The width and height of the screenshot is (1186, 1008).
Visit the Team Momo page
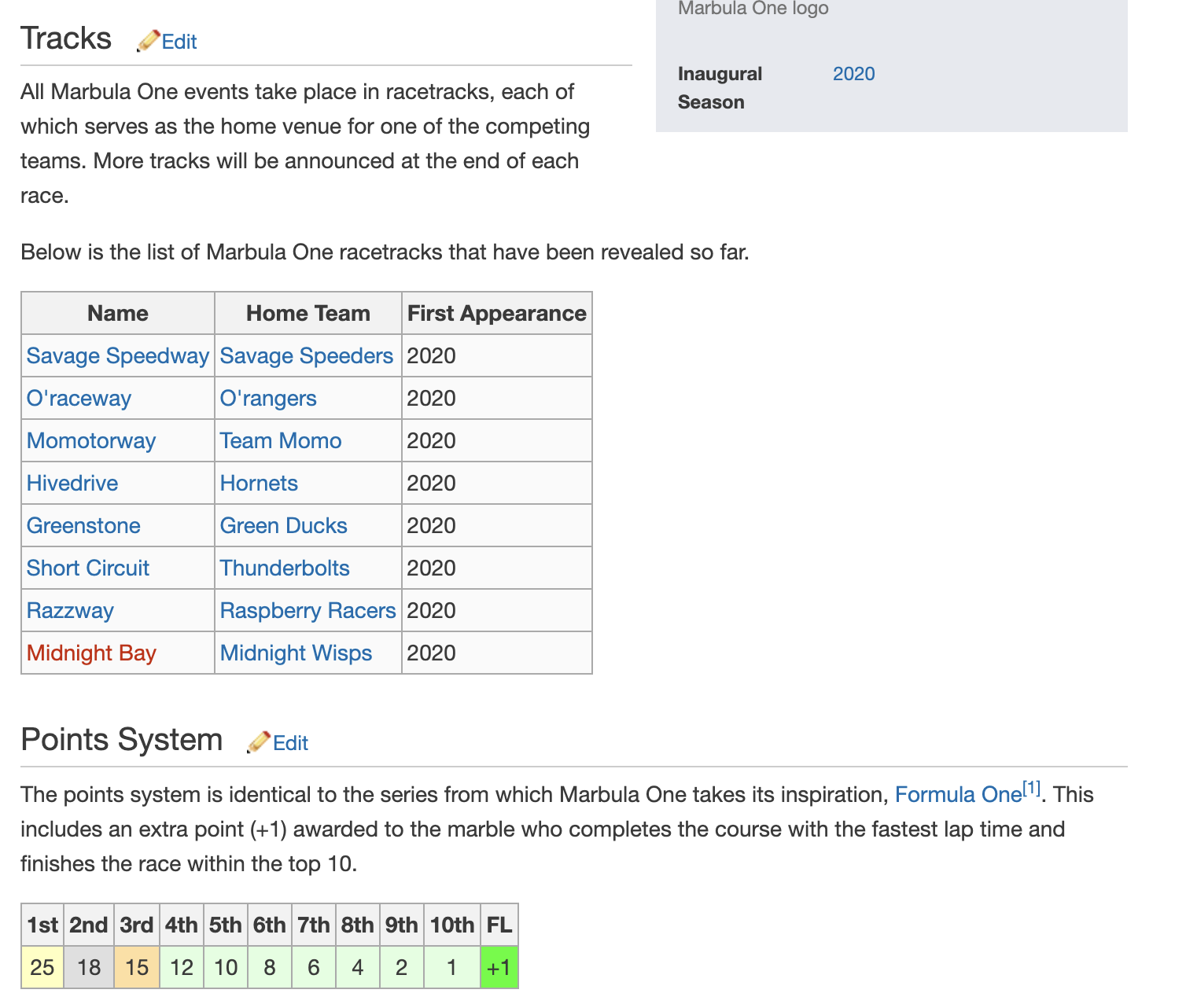click(281, 440)
